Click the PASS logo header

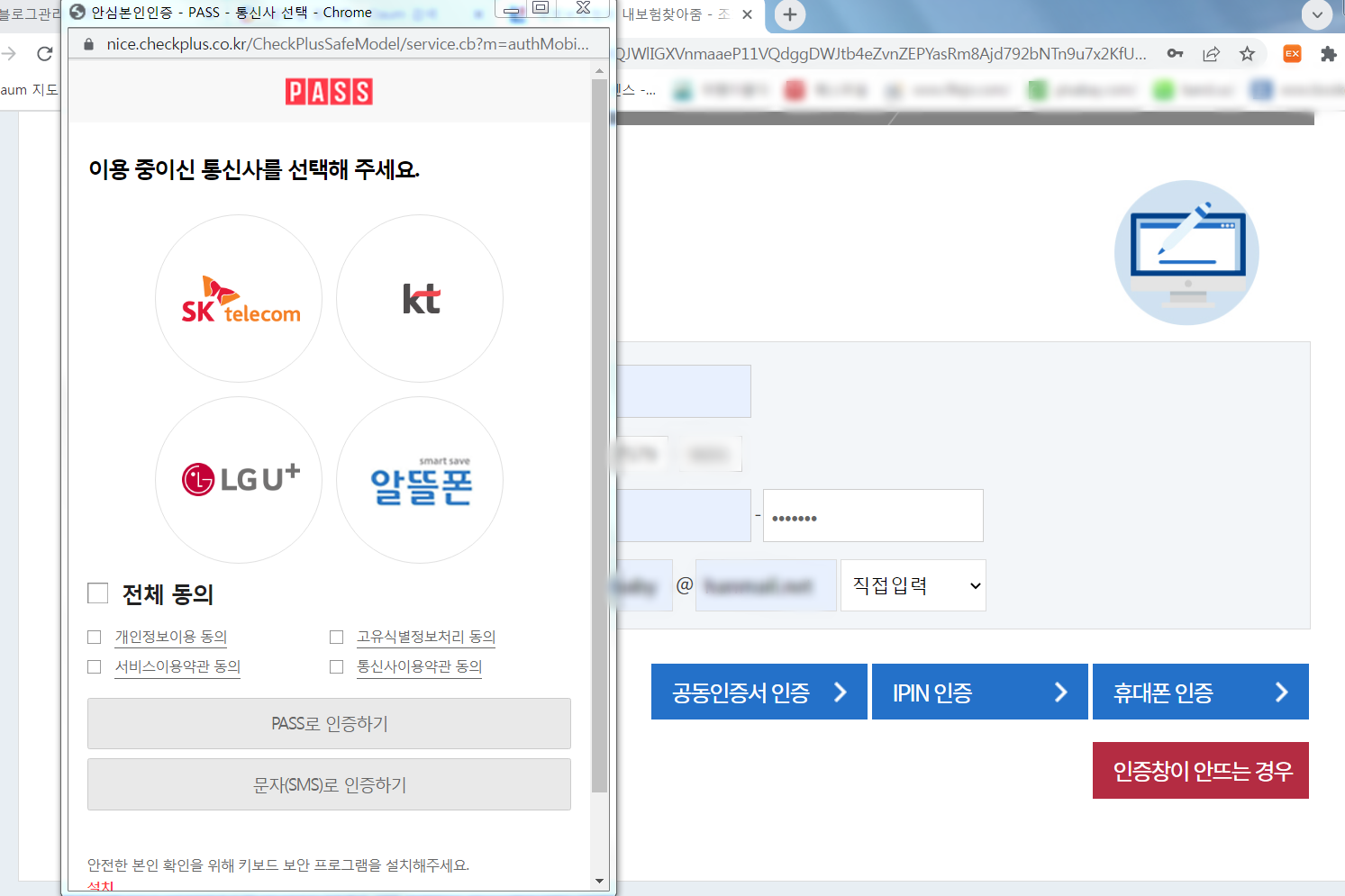click(x=329, y=92)
